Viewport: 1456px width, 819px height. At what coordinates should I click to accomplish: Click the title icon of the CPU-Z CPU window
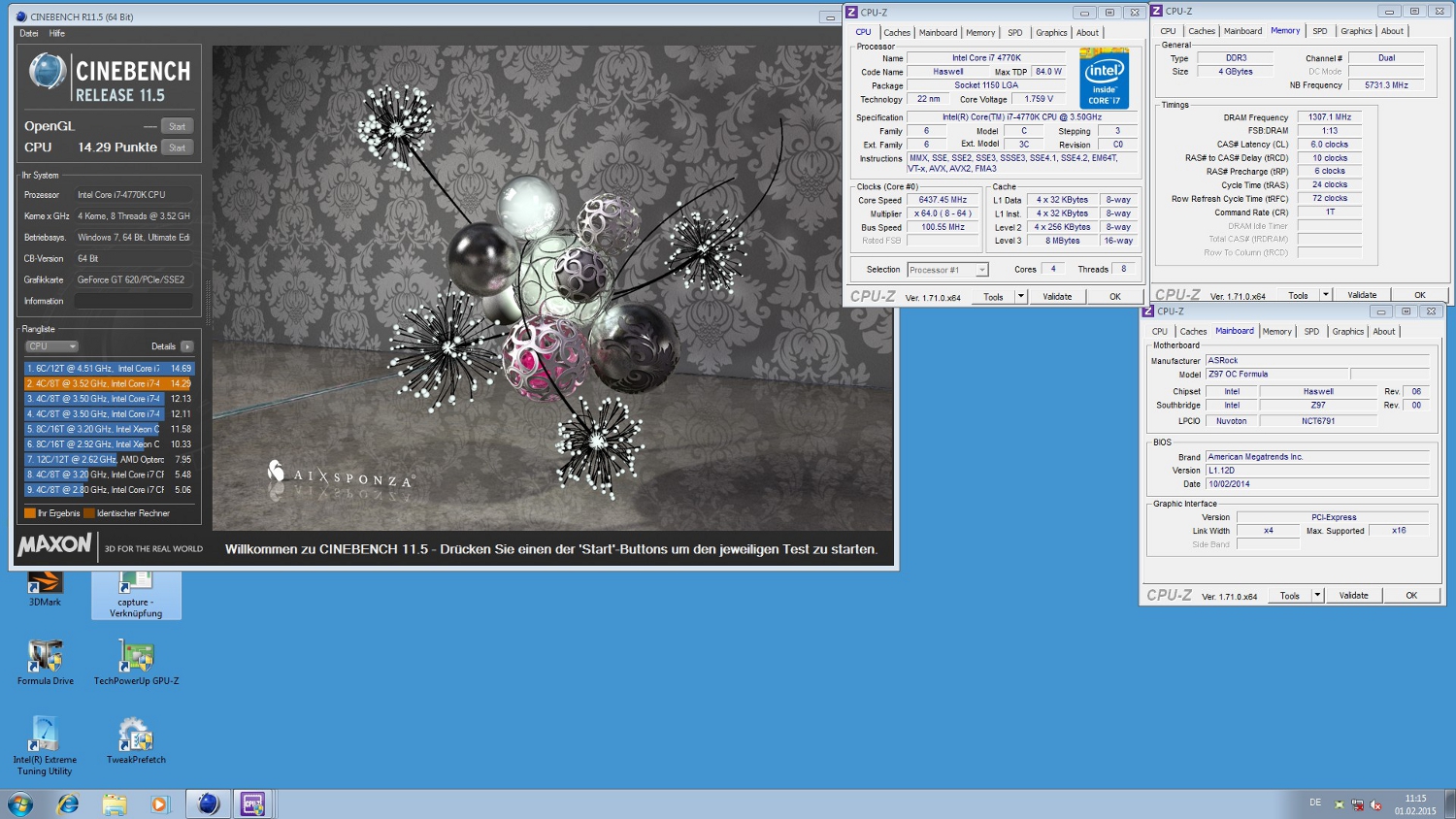point(851,13)
